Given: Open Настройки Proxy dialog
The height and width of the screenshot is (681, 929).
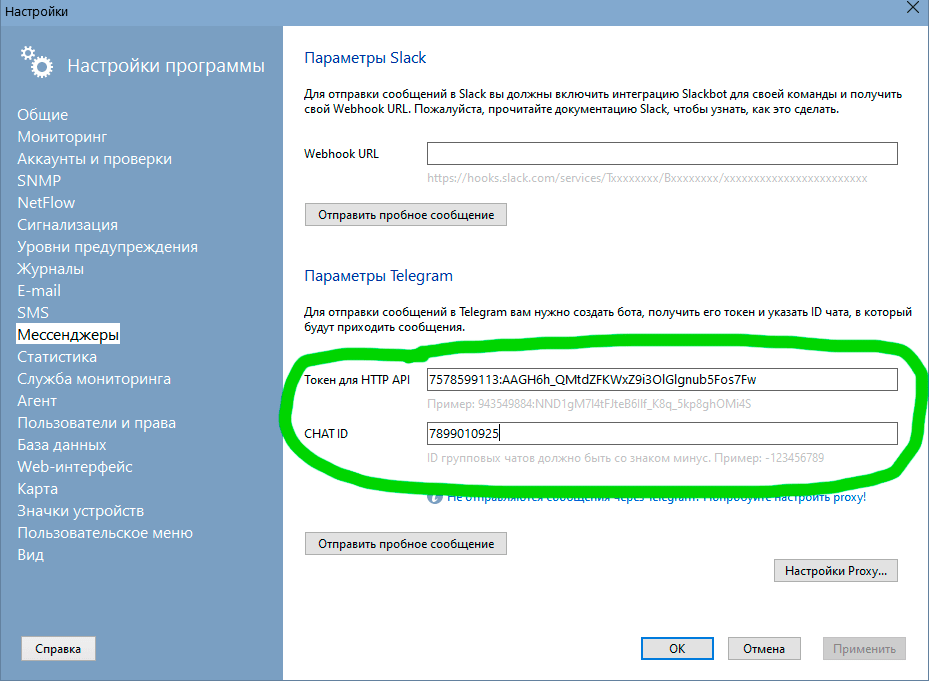Looking at the screenshot, I should (835, 571).
